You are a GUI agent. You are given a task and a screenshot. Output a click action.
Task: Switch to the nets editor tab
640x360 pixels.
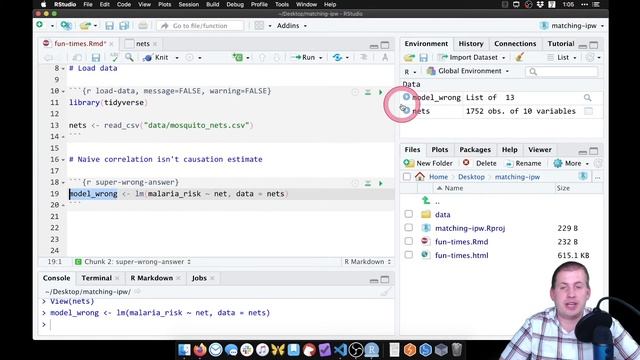tap(142, 44)
